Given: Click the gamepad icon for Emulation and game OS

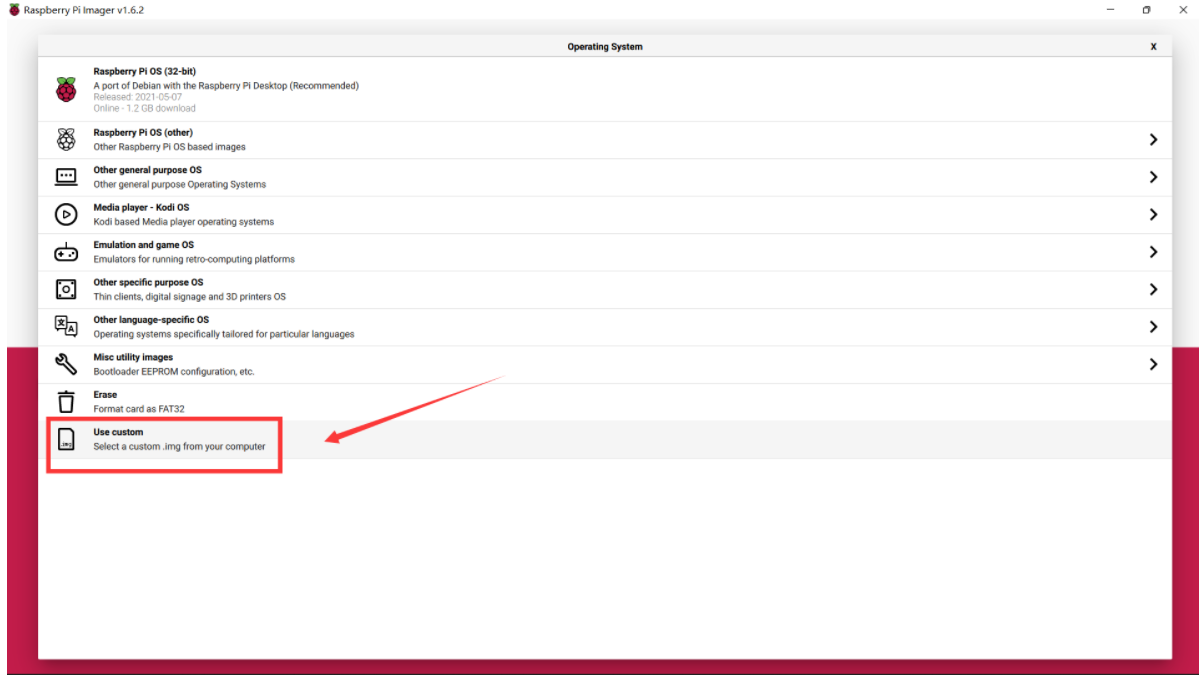Looking at the screenshot, I should pos(66,252).
